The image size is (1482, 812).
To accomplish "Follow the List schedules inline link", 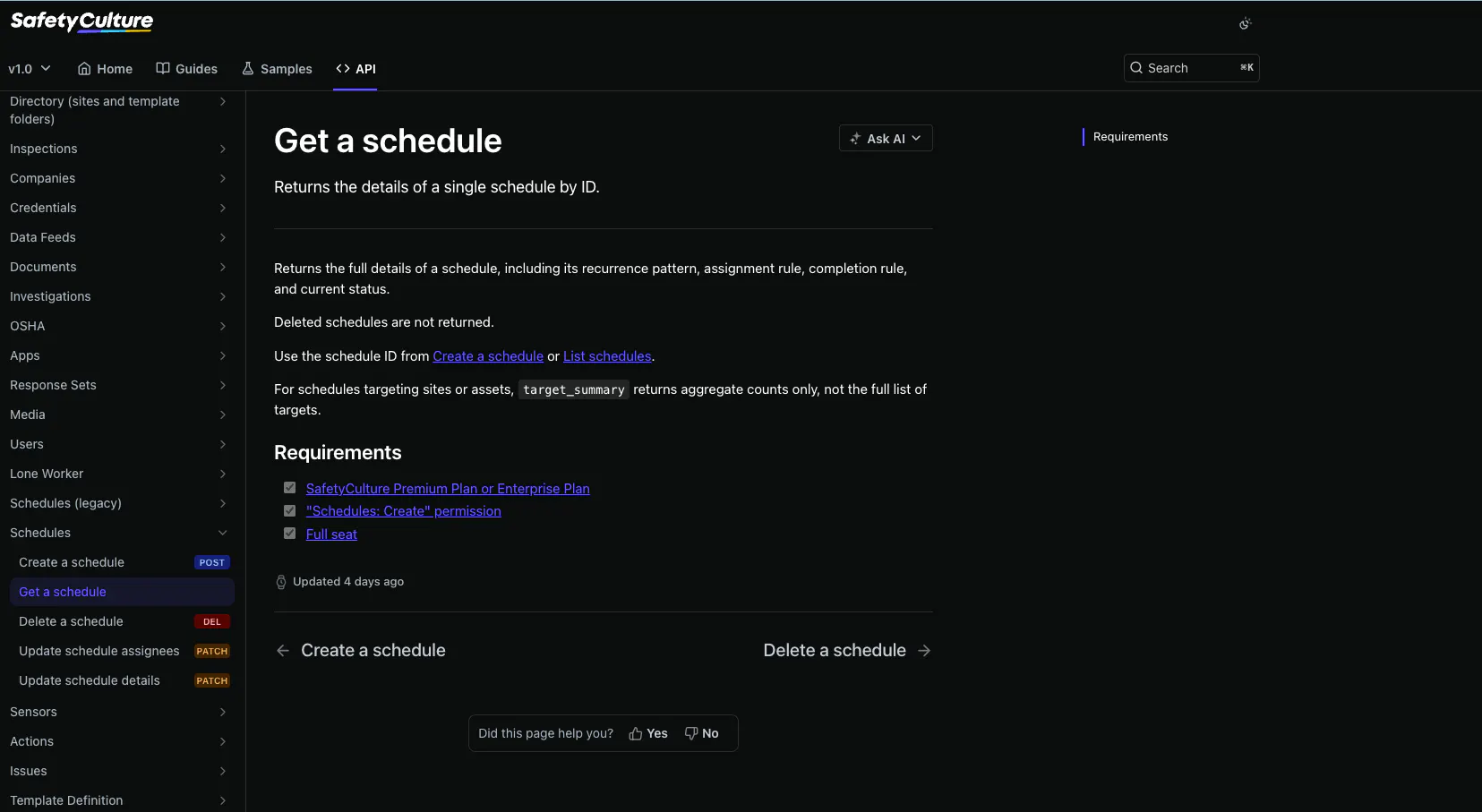I will pos(607,356).
